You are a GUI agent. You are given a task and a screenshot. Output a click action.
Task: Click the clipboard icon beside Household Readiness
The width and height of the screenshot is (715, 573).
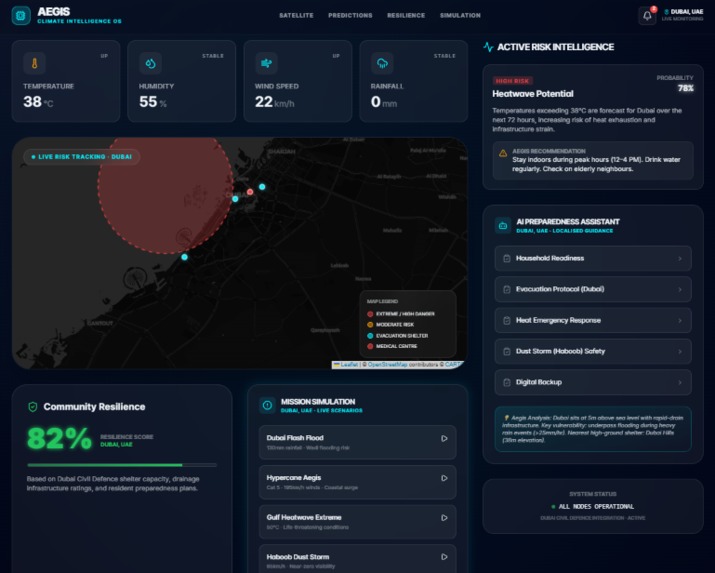click(507, 258)
